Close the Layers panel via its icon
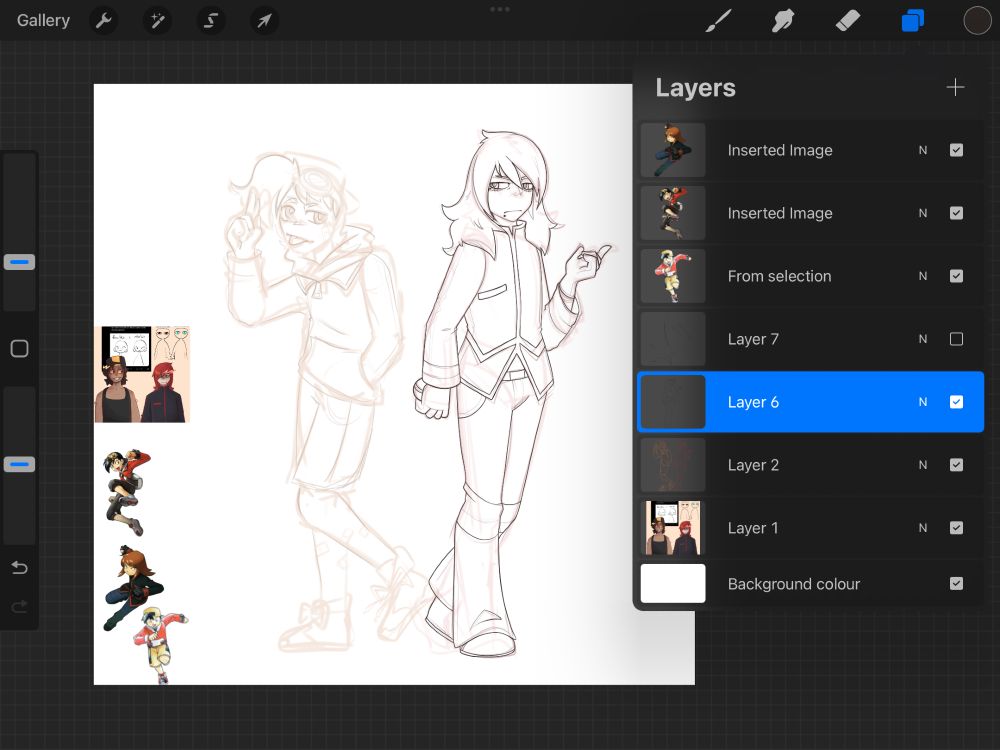1000x750 pixels. [912, 20]
